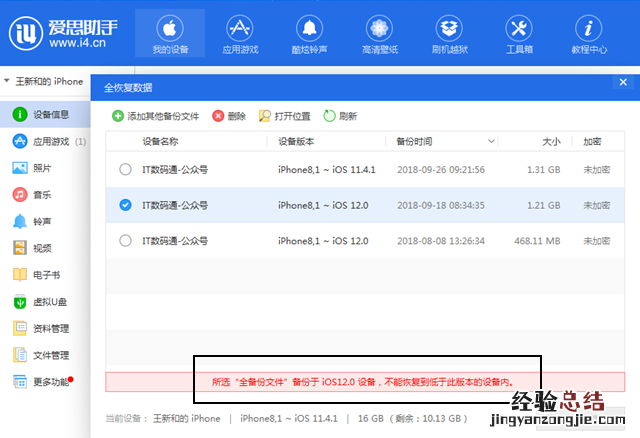
Task: Sort by 加密 column header
Action: click(592, 141)
